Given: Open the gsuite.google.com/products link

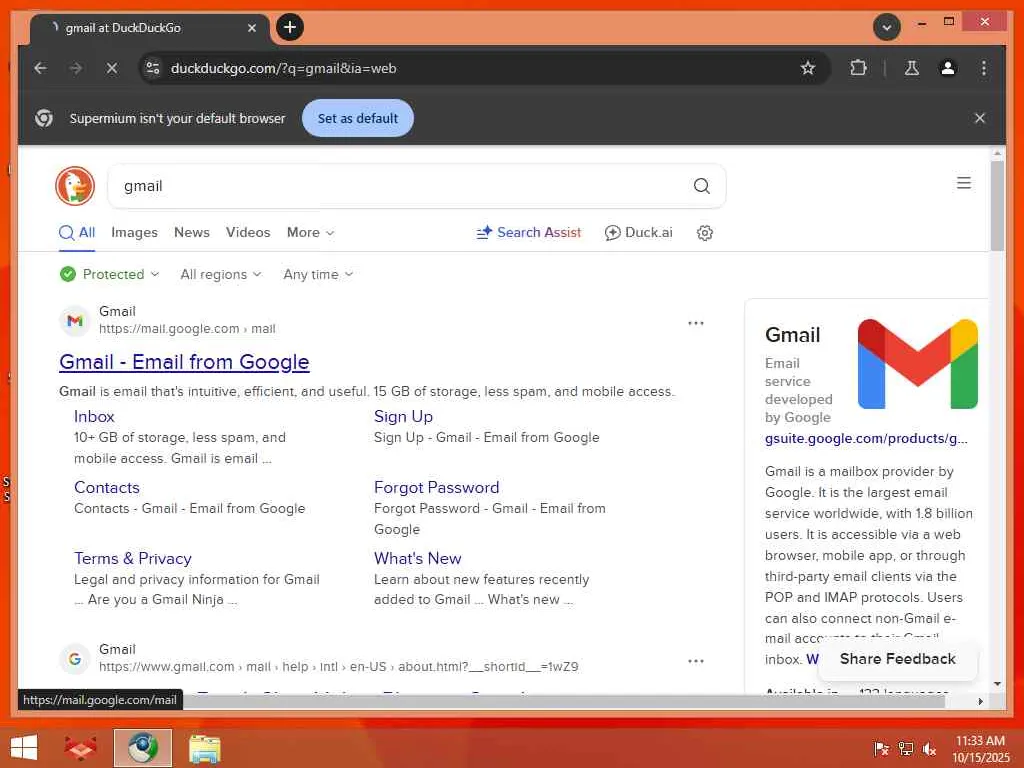Looking at the screenshot, I should (866, 438).
